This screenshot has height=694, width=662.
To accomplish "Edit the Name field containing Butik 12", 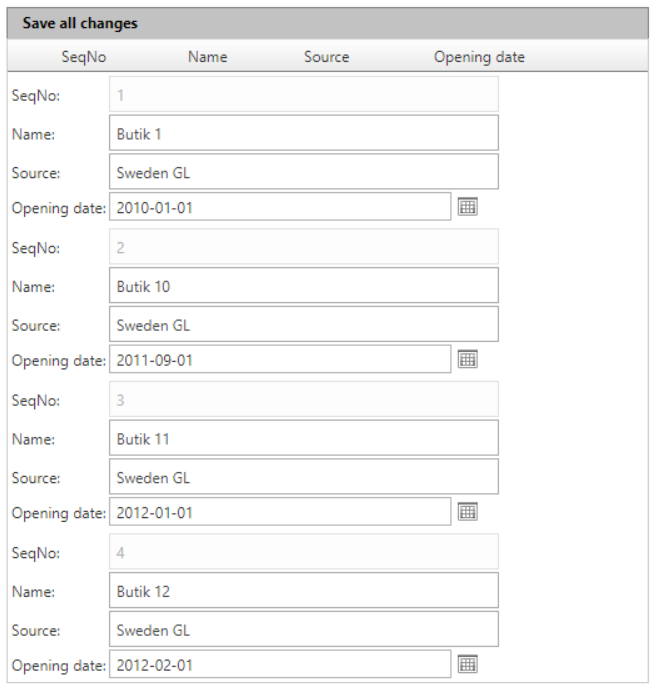I will tap(304, 590).
